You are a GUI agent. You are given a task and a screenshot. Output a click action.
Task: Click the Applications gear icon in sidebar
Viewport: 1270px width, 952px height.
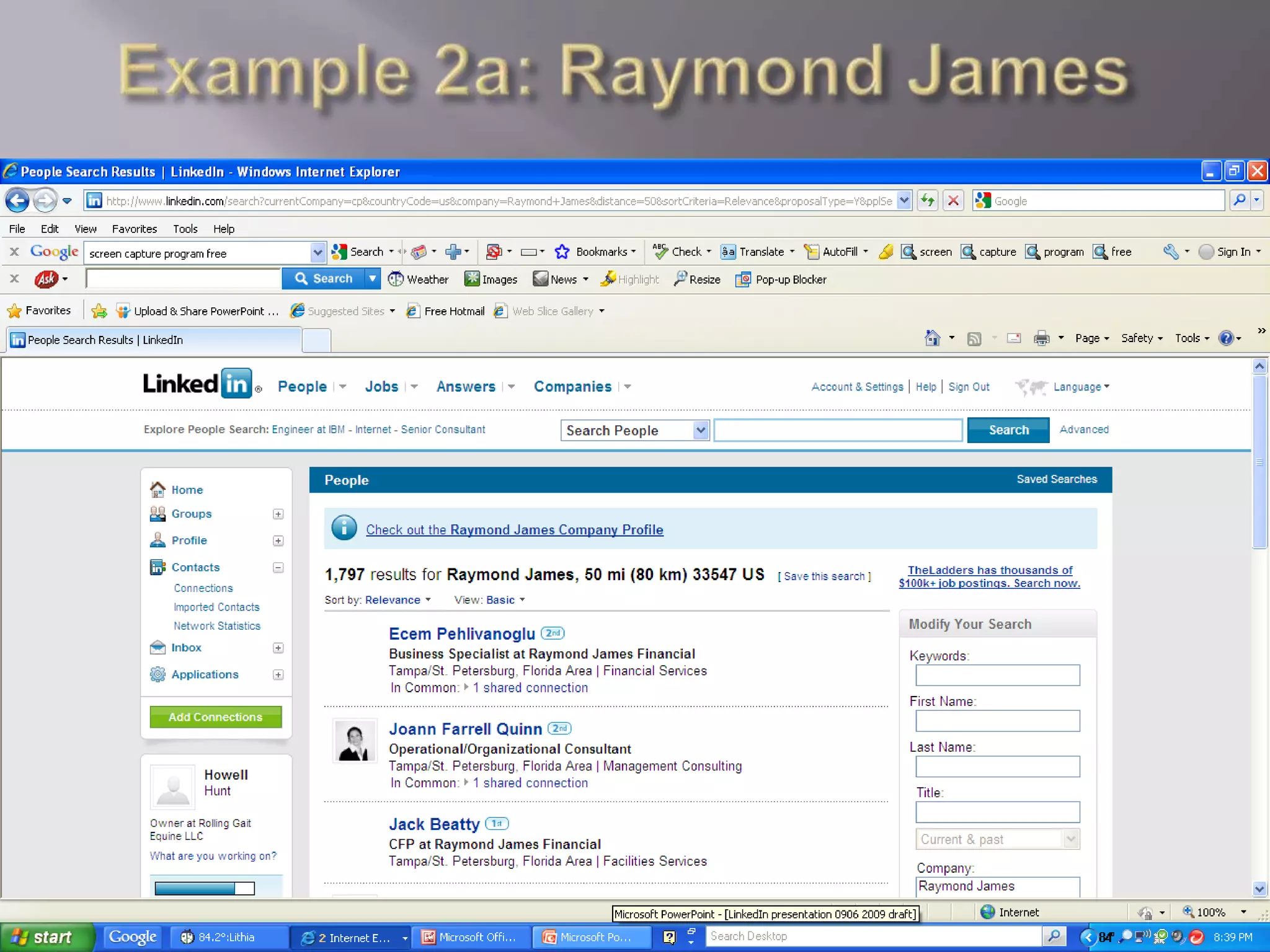[x=158, y=674]
